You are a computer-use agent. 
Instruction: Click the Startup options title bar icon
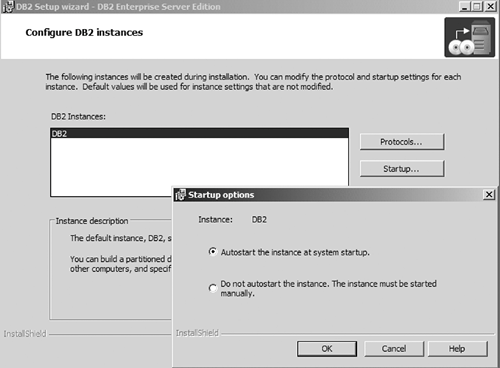click(x=180, y=195)
